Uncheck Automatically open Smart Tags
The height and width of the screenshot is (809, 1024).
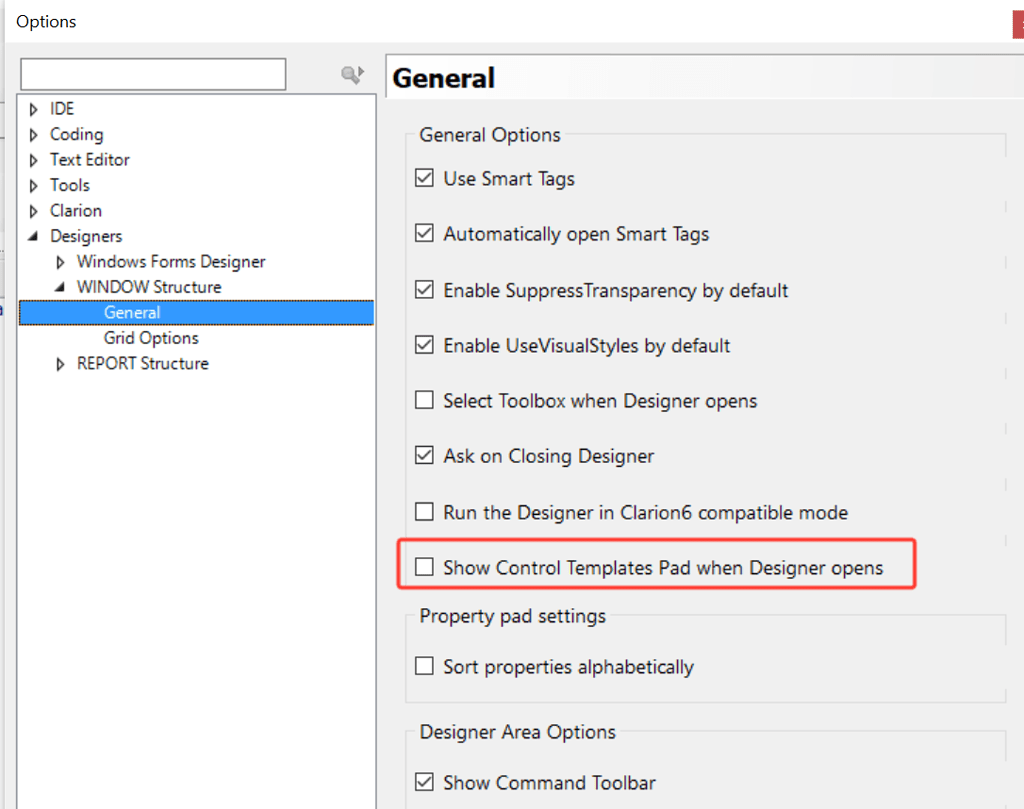tap(424, 233)
